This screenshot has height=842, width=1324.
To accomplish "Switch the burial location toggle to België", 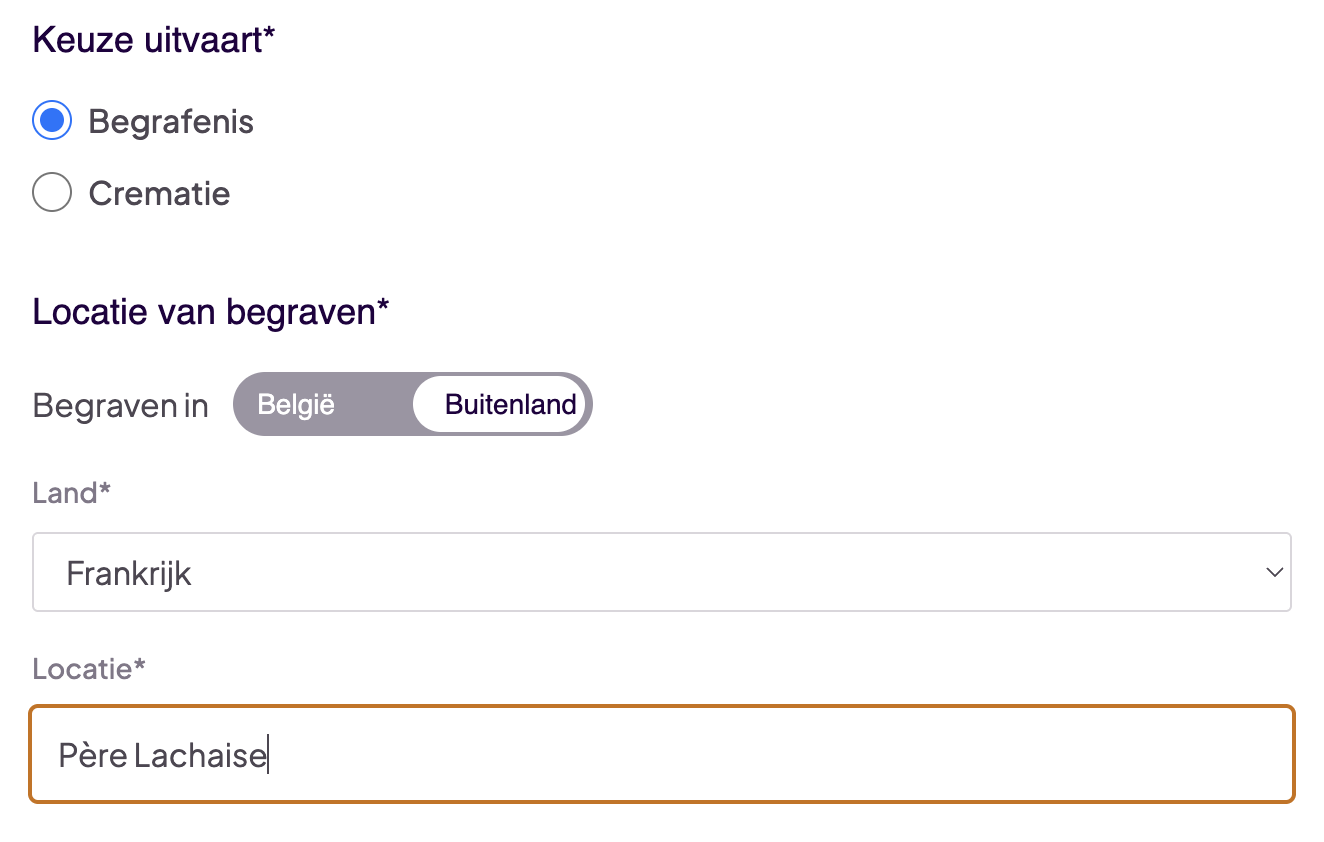I will tap(296, 404).
